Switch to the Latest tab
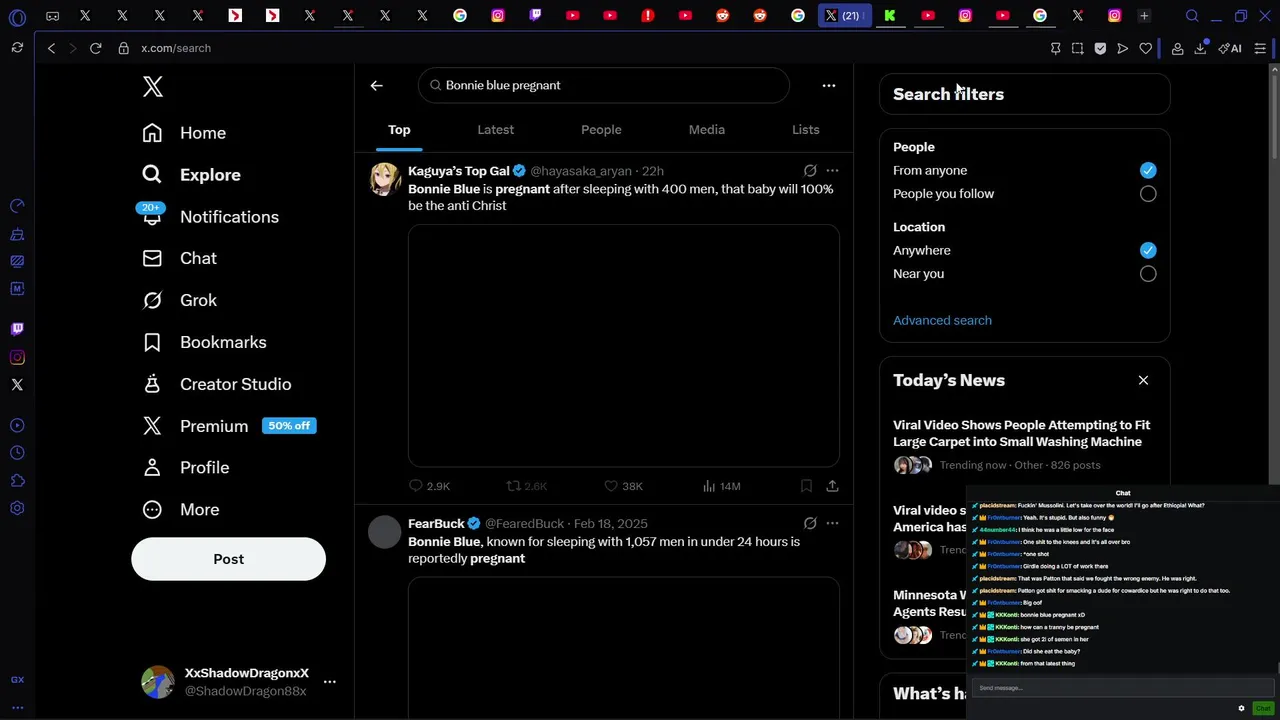 pos(495,130)
